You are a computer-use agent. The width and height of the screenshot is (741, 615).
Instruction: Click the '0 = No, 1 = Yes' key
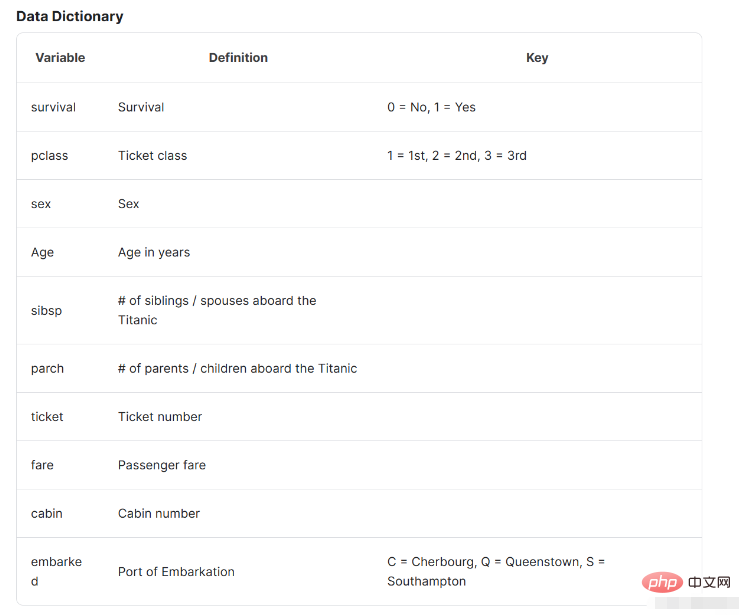point(431,107)
